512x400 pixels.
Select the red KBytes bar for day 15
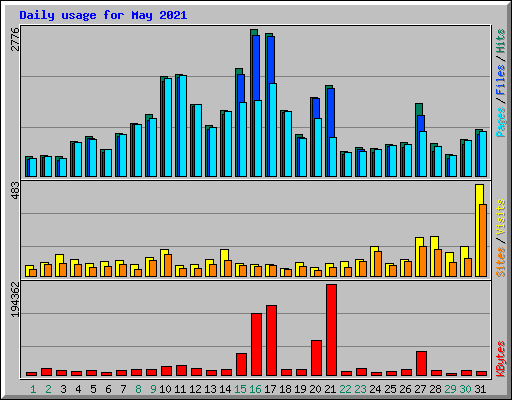241,365
